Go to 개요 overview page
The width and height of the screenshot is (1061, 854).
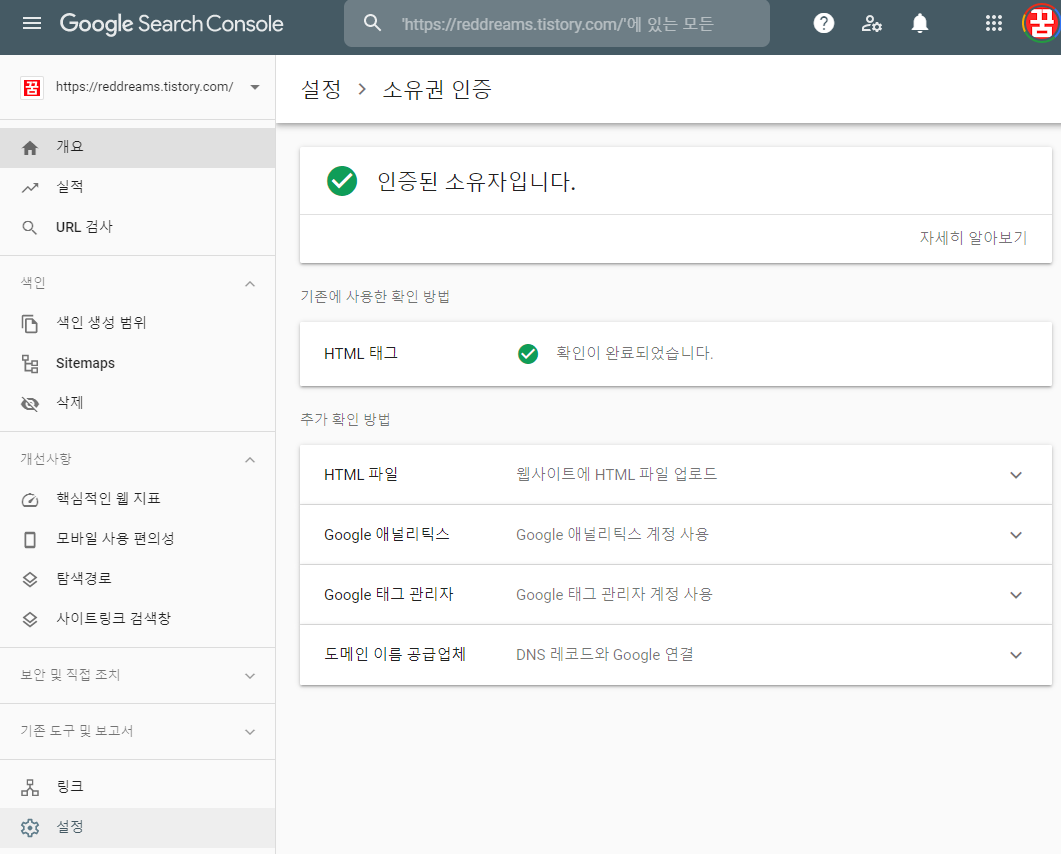(x=137, y=148)
